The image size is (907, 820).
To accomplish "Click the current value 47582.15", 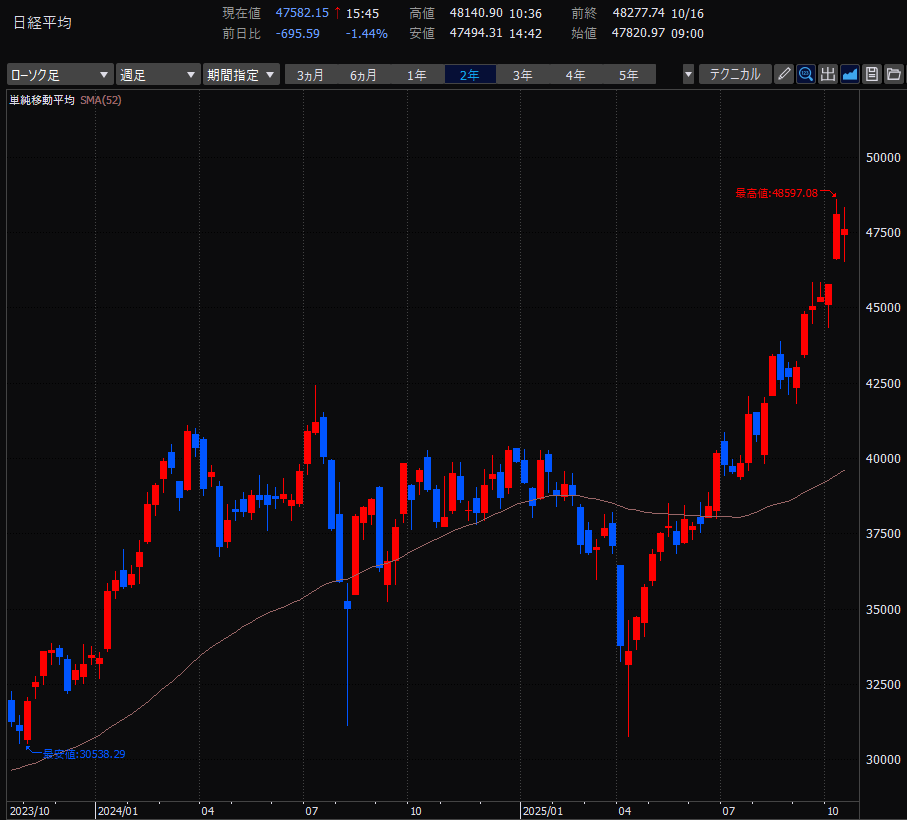I will point(302,13).
